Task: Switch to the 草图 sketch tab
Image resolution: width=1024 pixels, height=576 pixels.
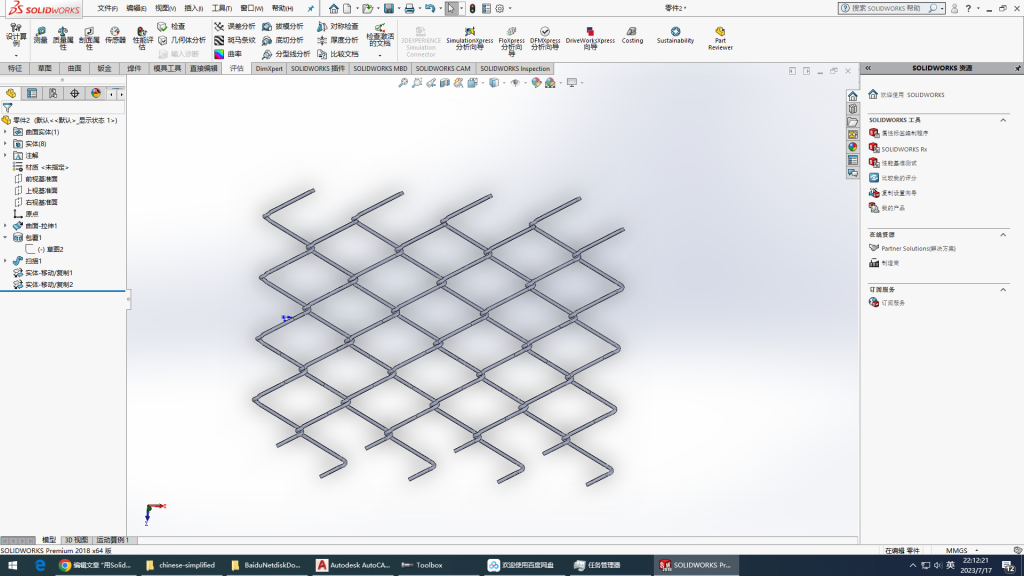Action: click(45, 69)
